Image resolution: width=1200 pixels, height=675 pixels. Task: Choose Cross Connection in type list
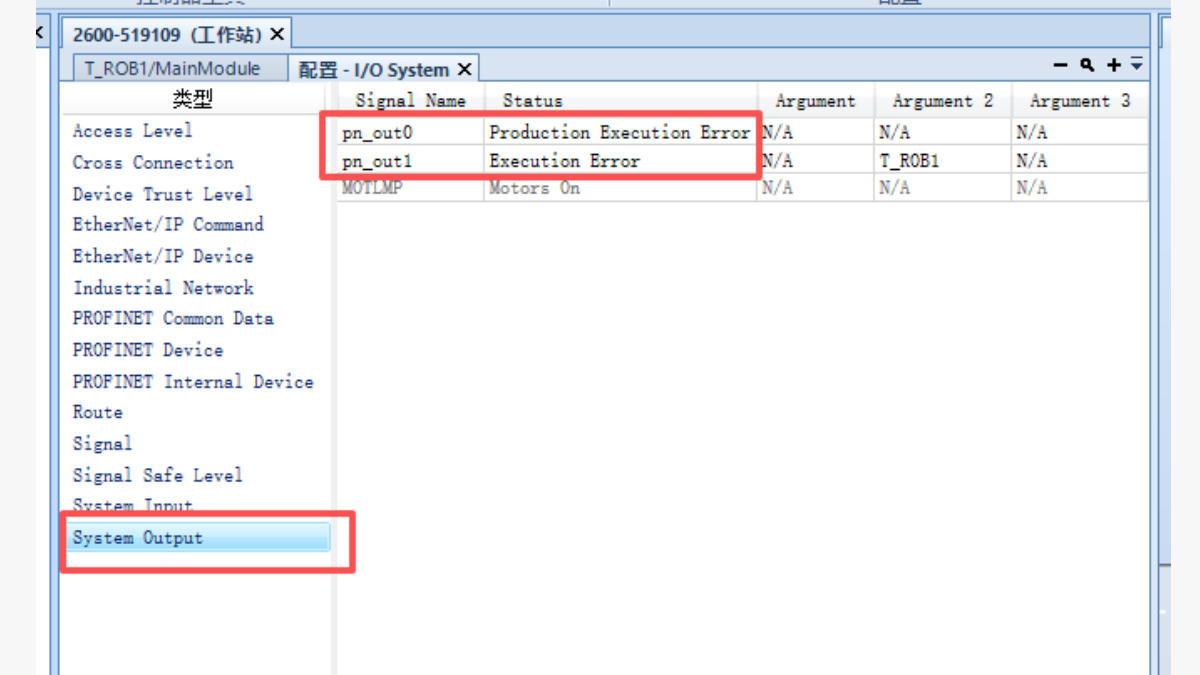click(x=153, y=163)
